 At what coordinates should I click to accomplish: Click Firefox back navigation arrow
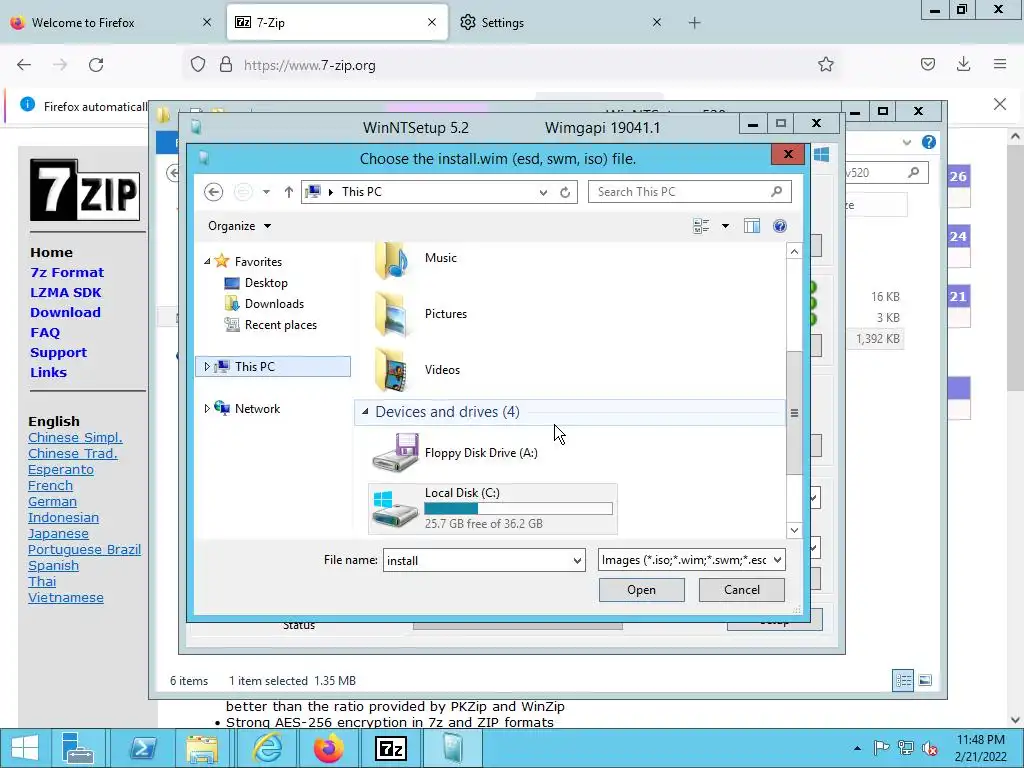tap(24, 65)
